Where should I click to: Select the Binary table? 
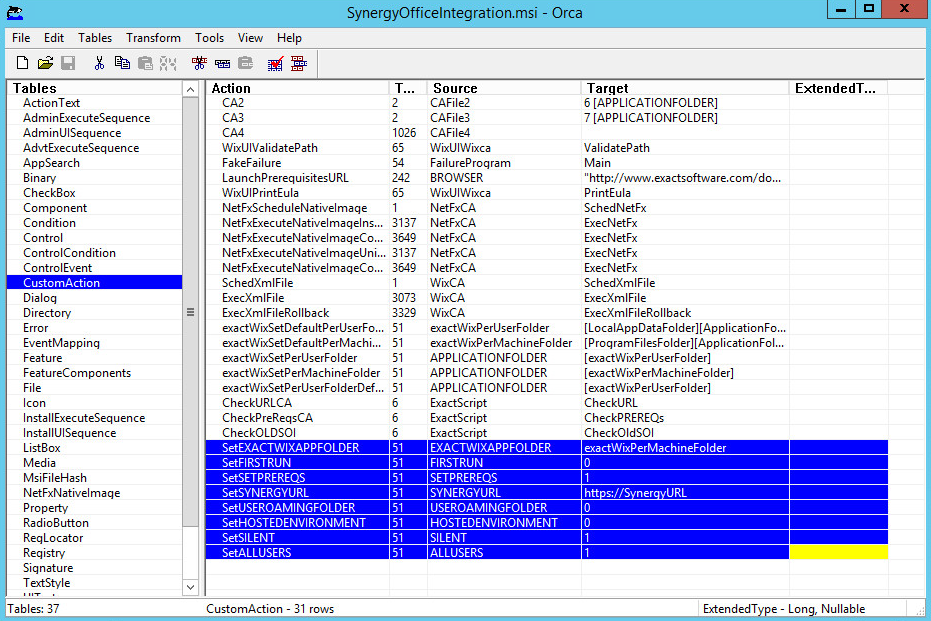[x=39, y=178]
